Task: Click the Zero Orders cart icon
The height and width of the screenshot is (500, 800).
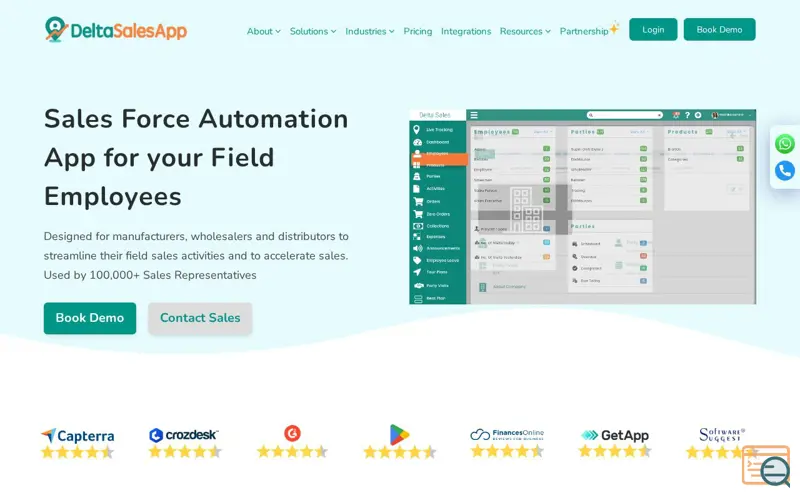Action: [x=418, y=214]
